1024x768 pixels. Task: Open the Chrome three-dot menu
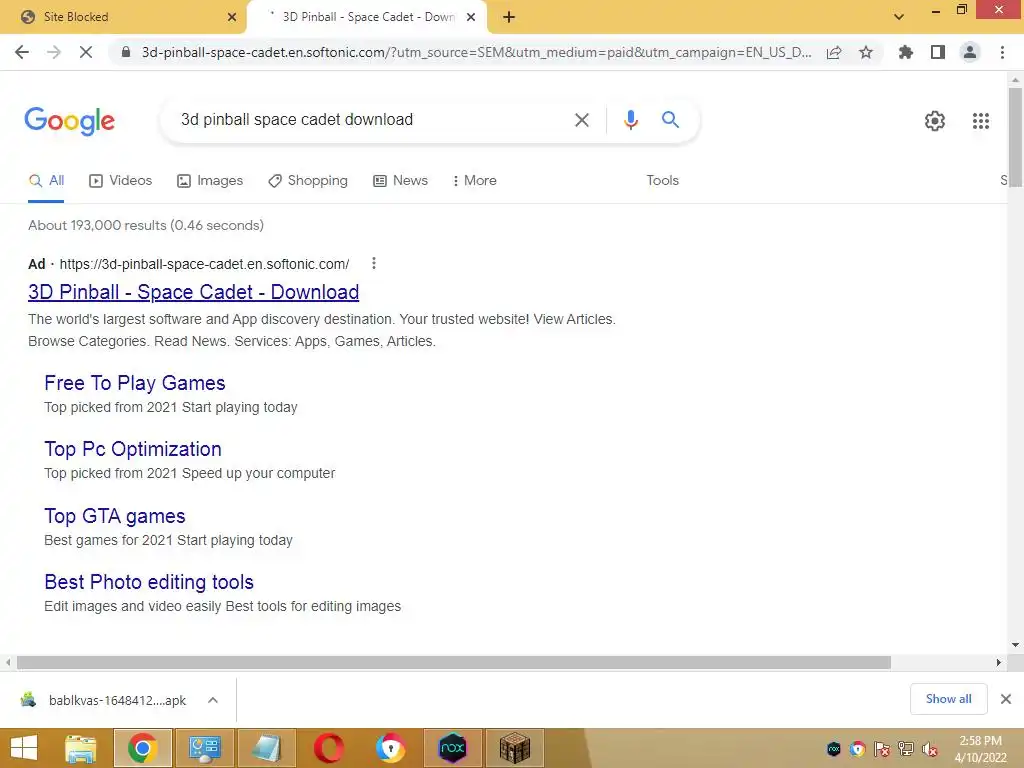[x=1002, y=52]
